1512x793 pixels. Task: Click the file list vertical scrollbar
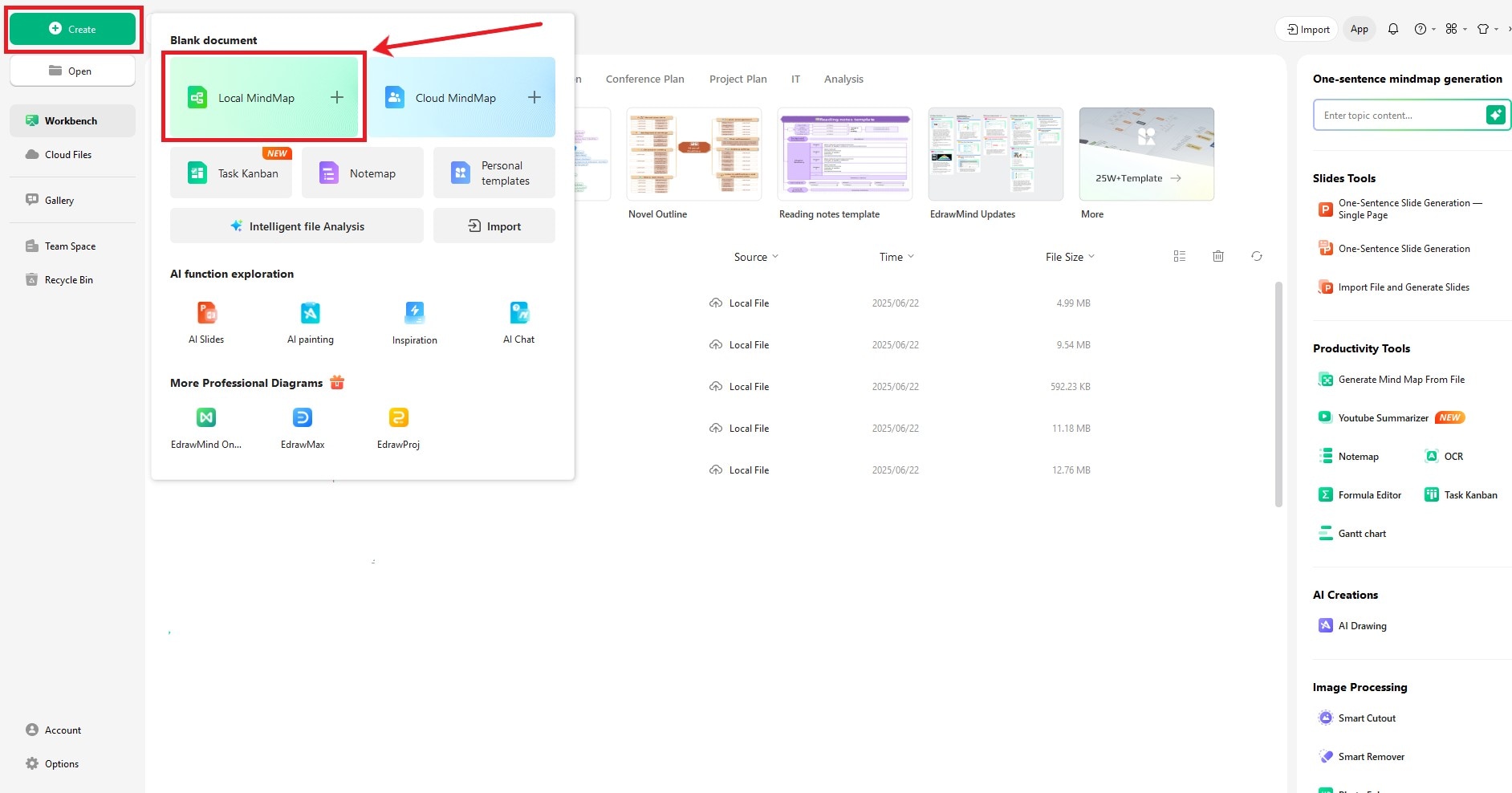tap(1278, 394)
